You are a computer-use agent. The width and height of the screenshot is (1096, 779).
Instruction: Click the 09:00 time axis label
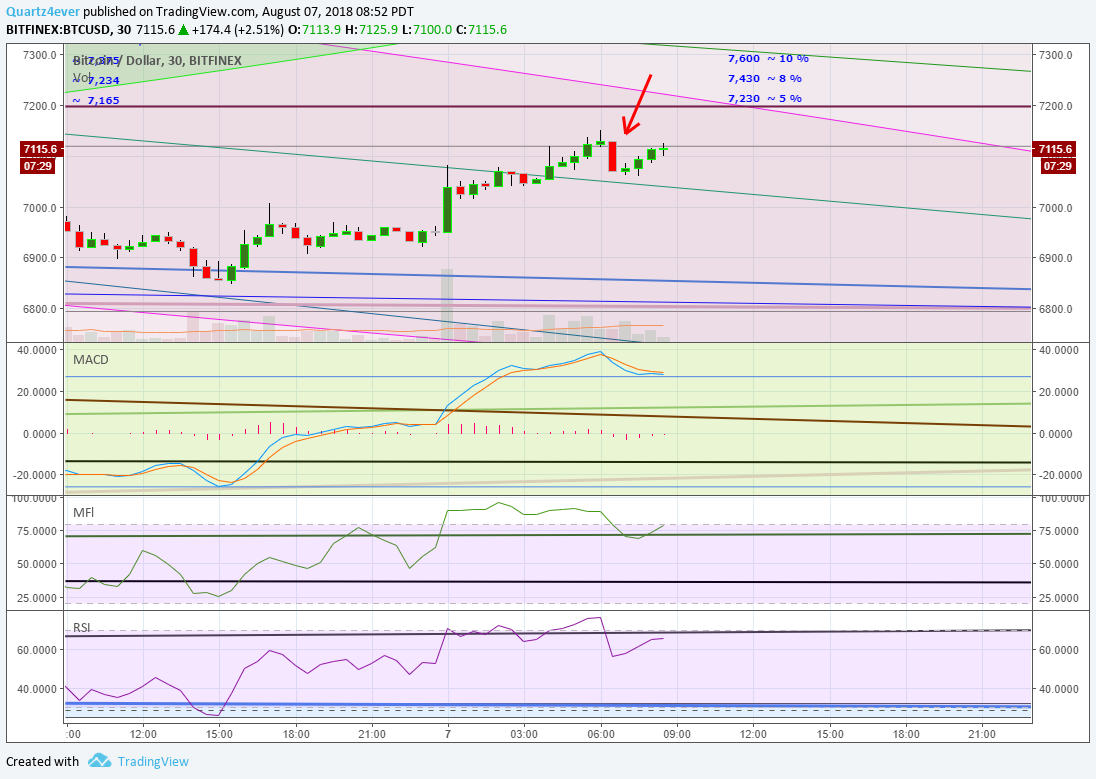coord(677,734)
